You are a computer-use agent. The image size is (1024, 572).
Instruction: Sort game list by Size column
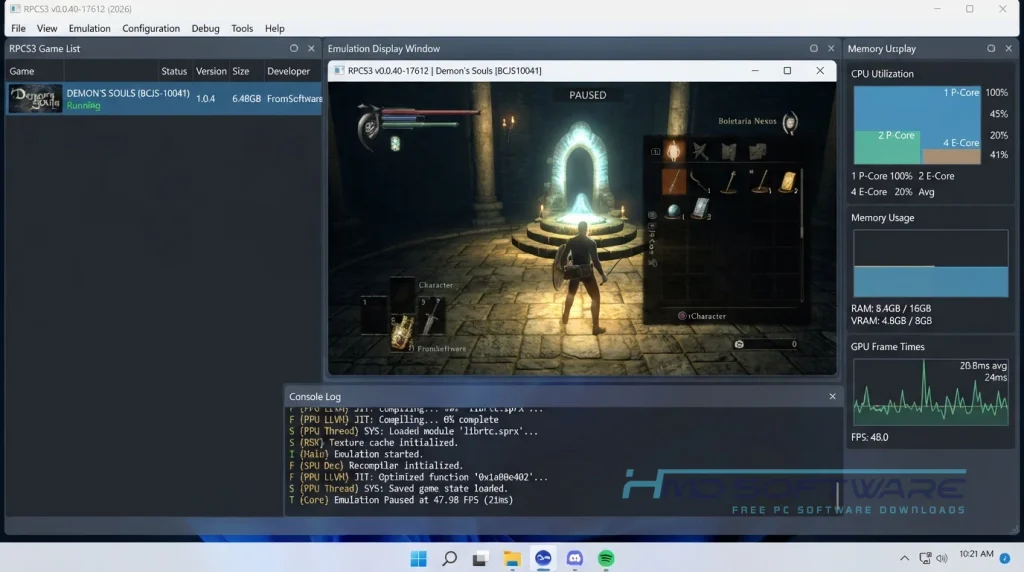pyautogui.click(x=241, y=71)
